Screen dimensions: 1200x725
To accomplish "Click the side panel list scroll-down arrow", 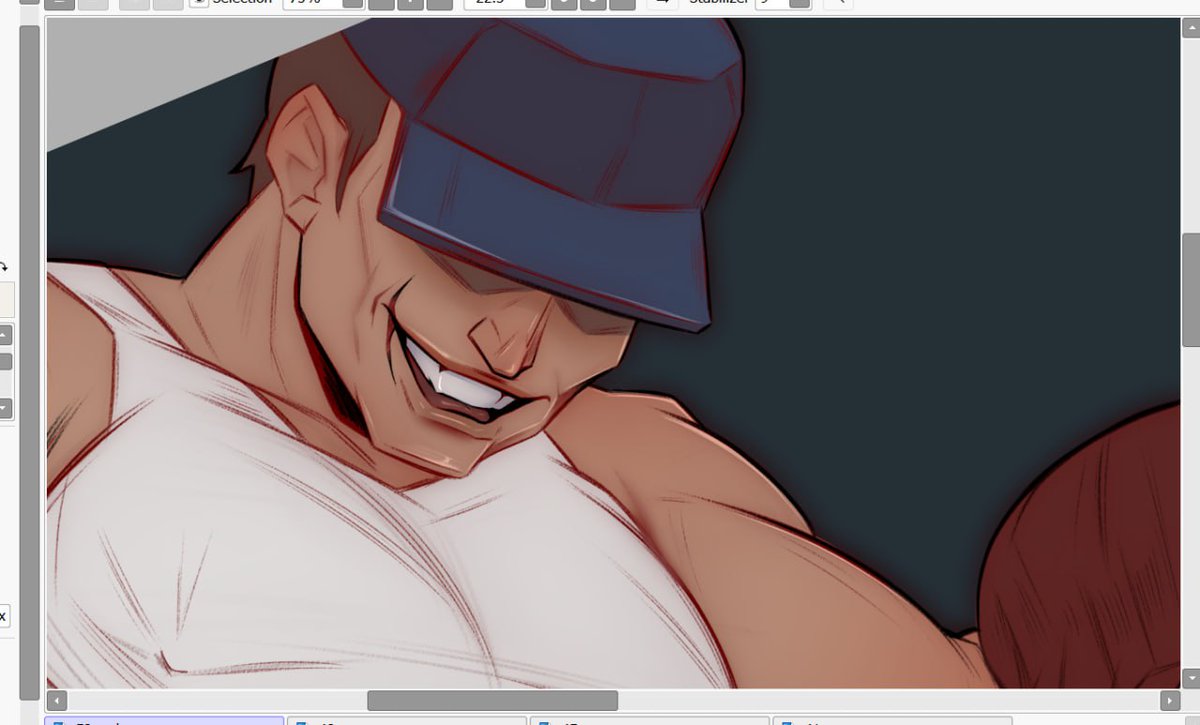I will click(5, 408).
